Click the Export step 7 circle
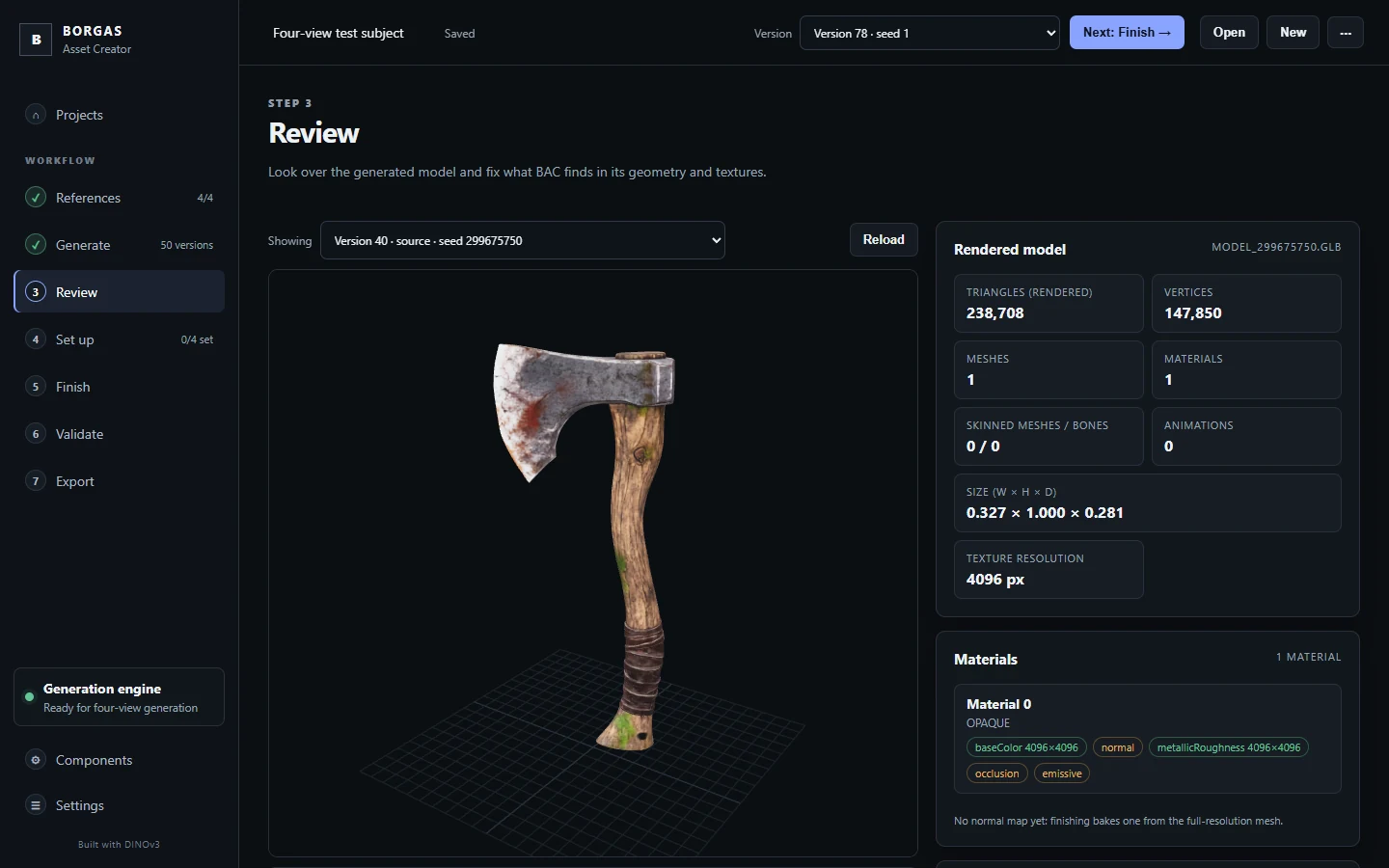The height and width of the screenshot is (868, 1389). point(36,481)
